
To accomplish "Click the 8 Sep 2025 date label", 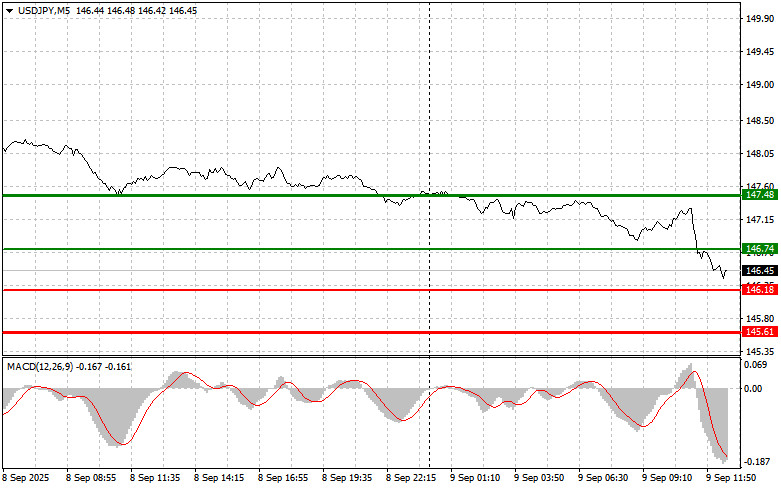I will (29, 479).
